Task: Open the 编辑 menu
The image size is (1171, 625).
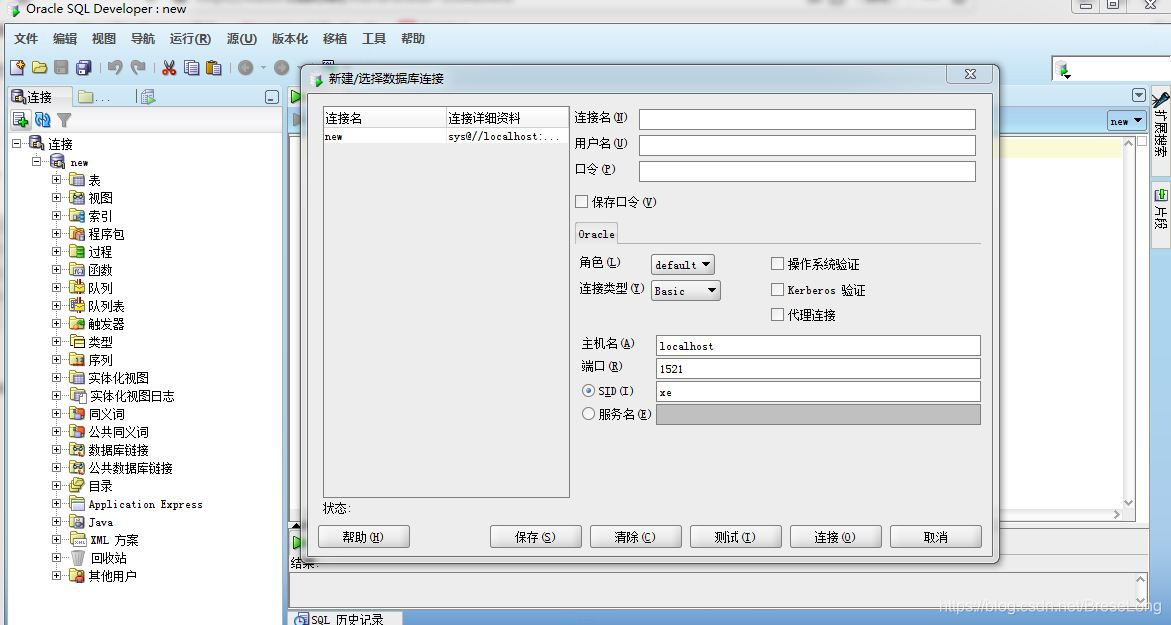Action: [65, 39]
